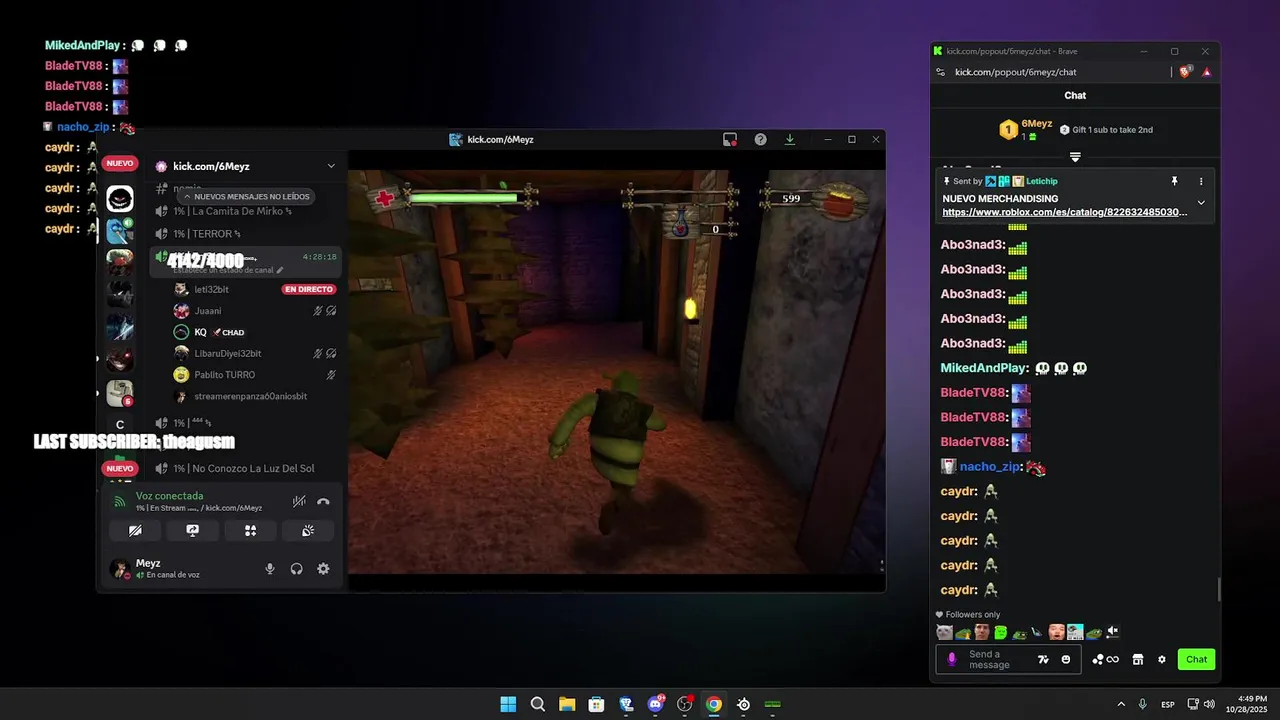This screenshot has width=1280, height=720.
Task: Toggle noise suppression in voice panel
Action: pyautogui.click(x=298, y=502)
